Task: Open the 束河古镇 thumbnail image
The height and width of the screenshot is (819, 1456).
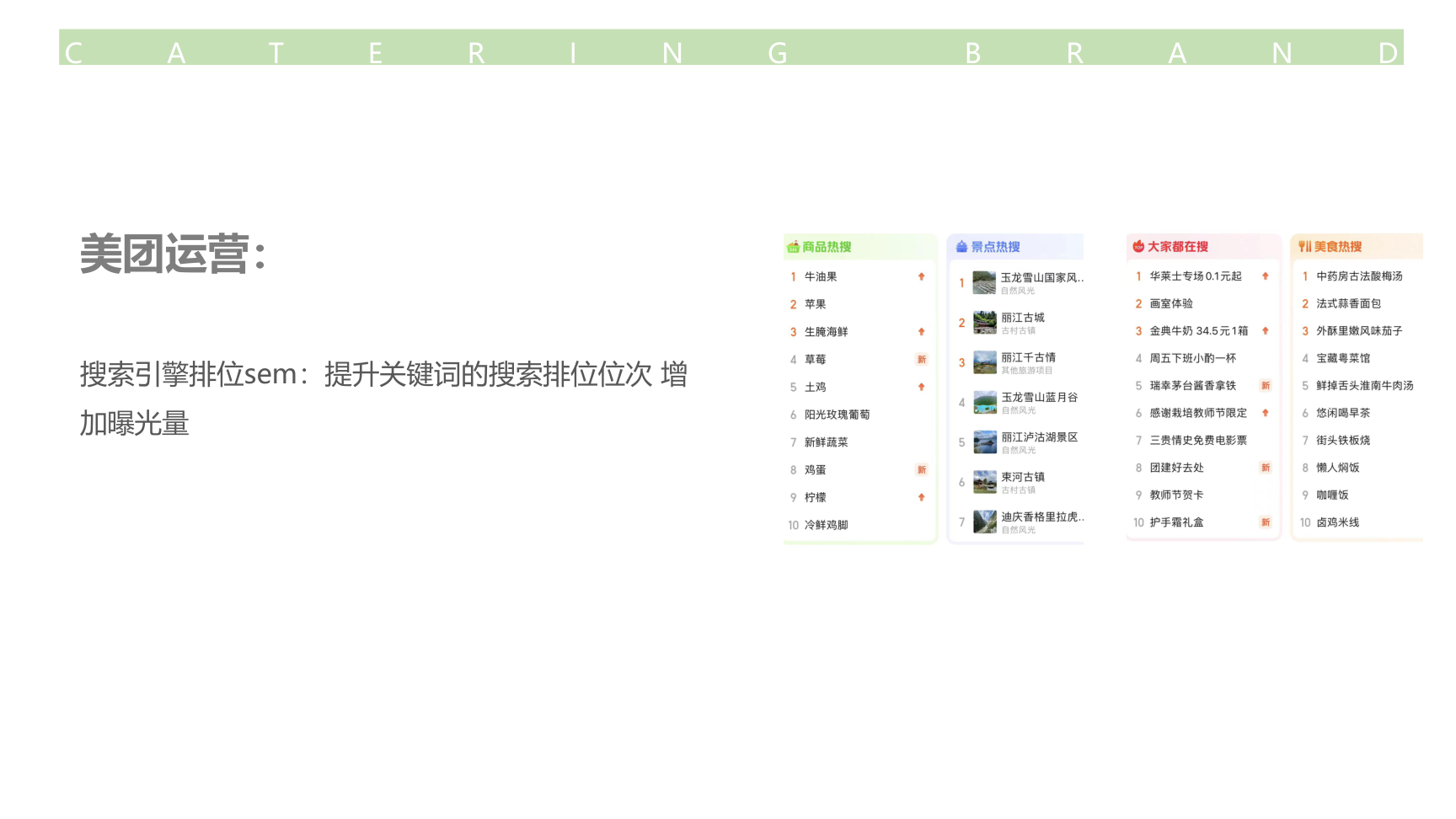Action: click(x=984, y=482)
